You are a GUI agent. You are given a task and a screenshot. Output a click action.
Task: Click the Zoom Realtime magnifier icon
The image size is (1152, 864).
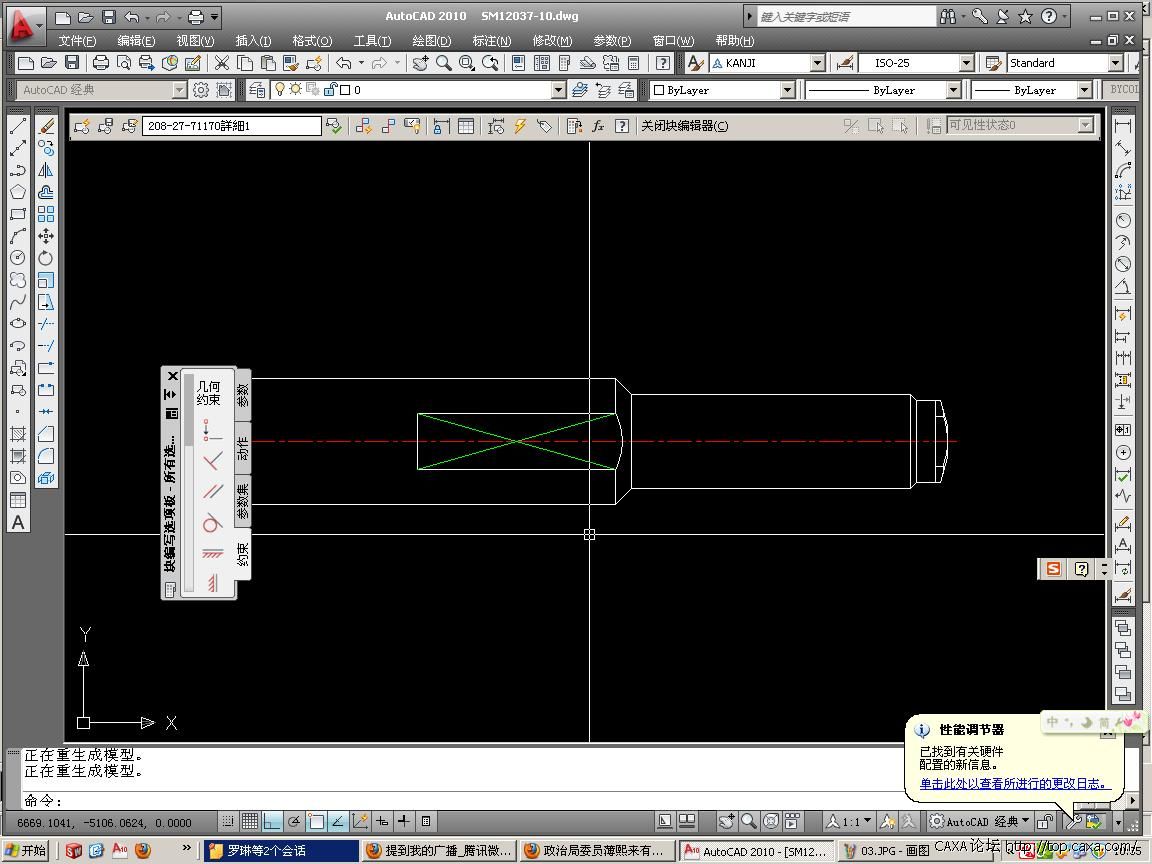click(x=443, y=63)
